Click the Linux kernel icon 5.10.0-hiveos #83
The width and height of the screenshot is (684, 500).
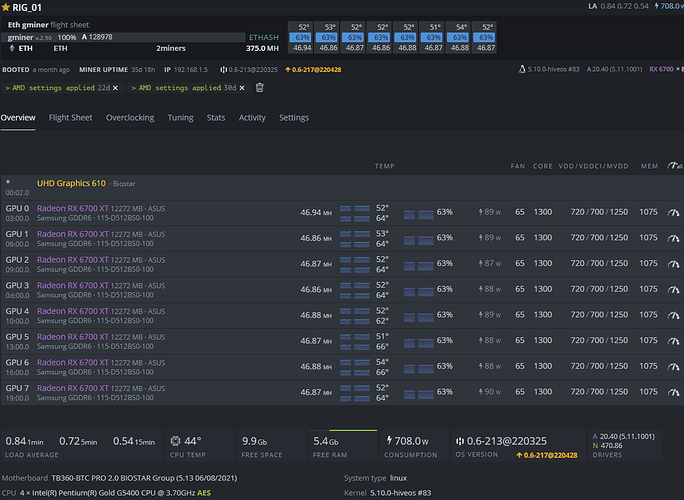[x=522, y=69]
